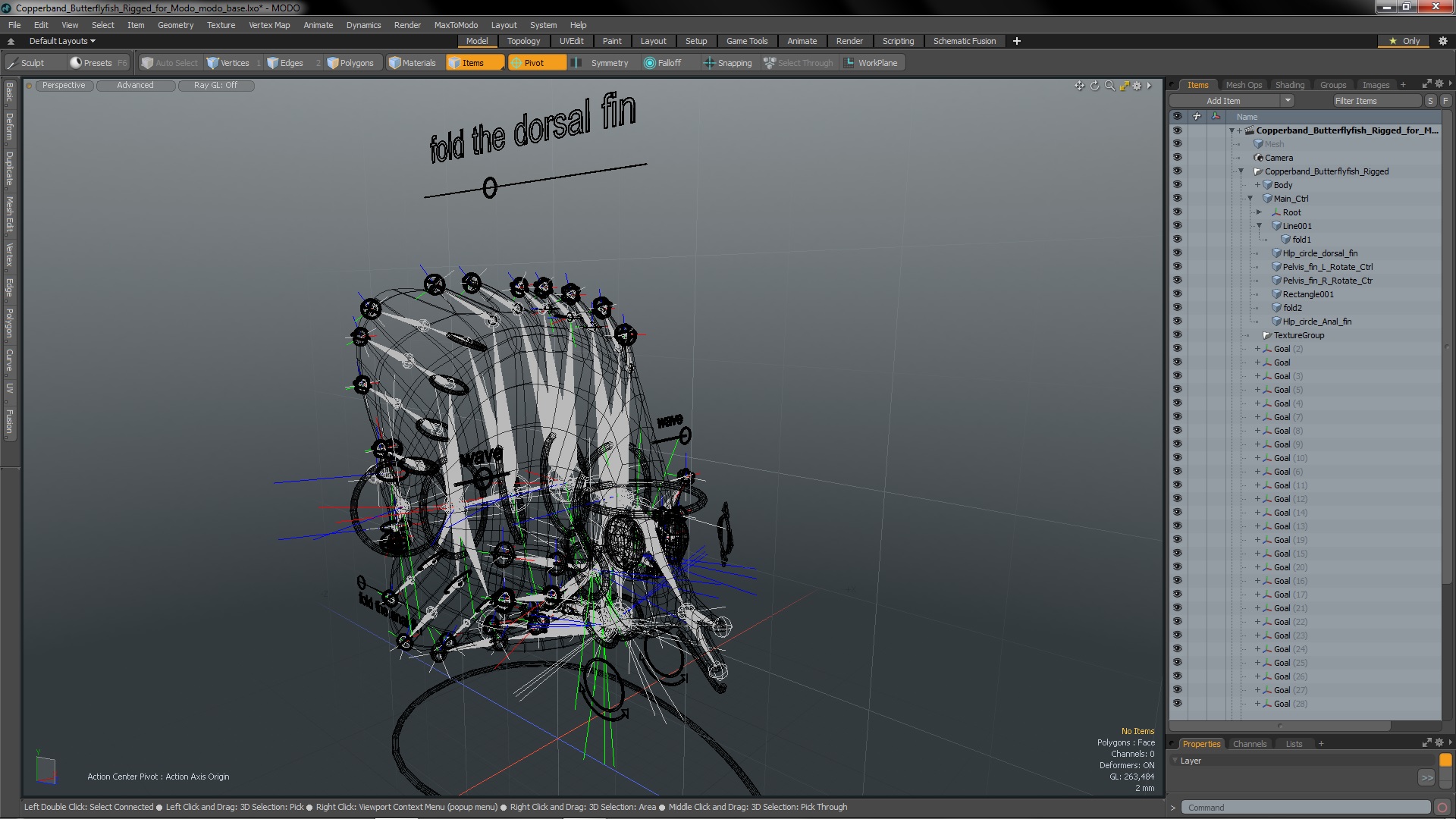
Task: Click the Items panel expand icon
Action: (1426, 84)
